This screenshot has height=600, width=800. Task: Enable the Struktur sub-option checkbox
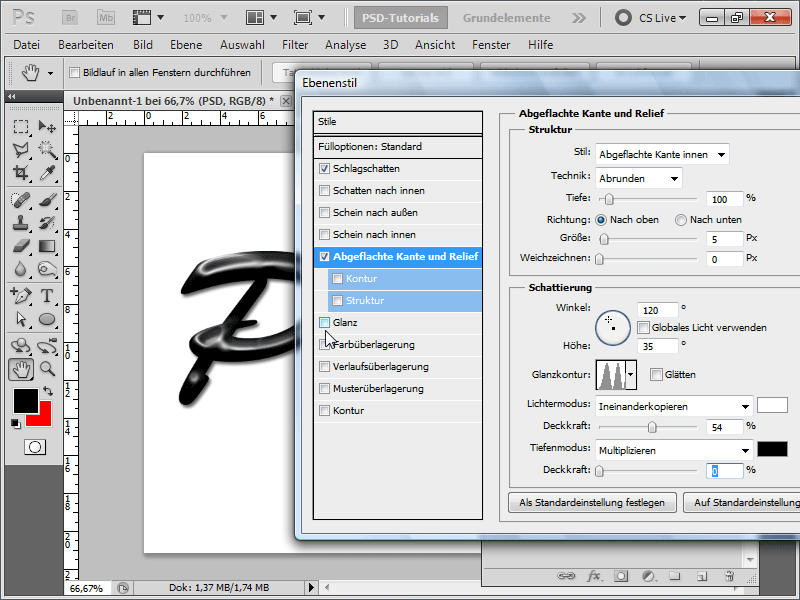pos(337,301)
